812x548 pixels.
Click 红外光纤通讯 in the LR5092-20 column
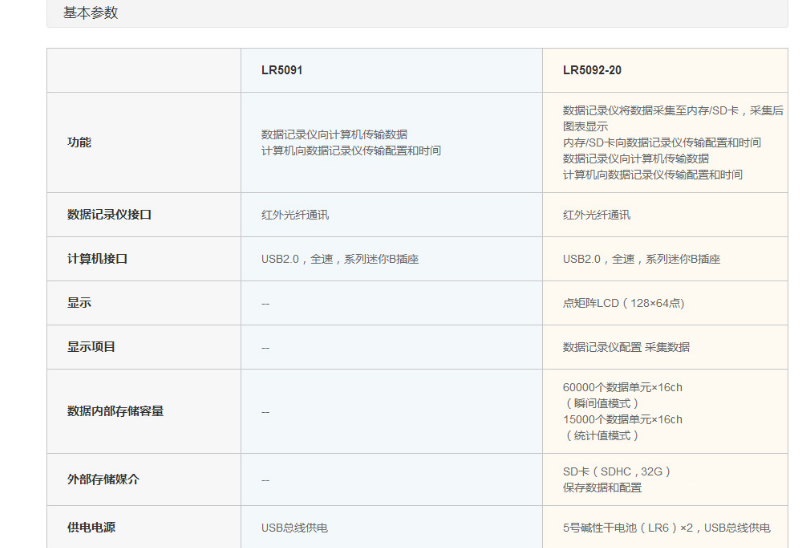tap(597, 215)
